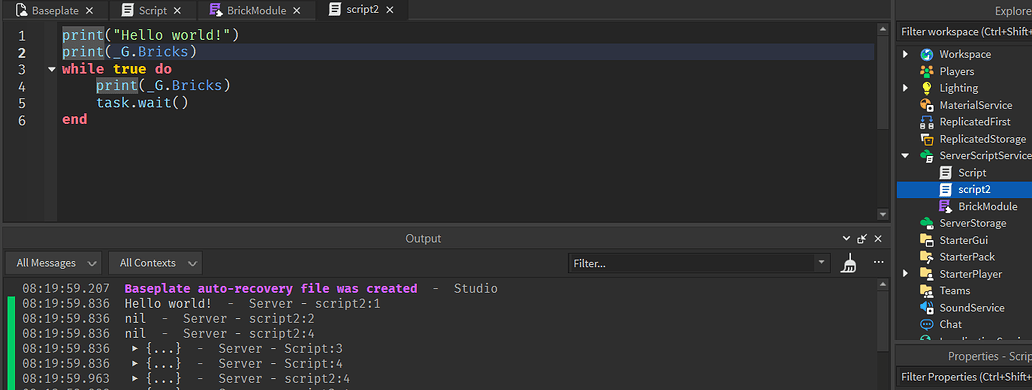Image resolution: width=1032 pixels, height=390 pixels.
Task: Undock the Output panel
Action: pyautogui.click(x=862, y=239)
